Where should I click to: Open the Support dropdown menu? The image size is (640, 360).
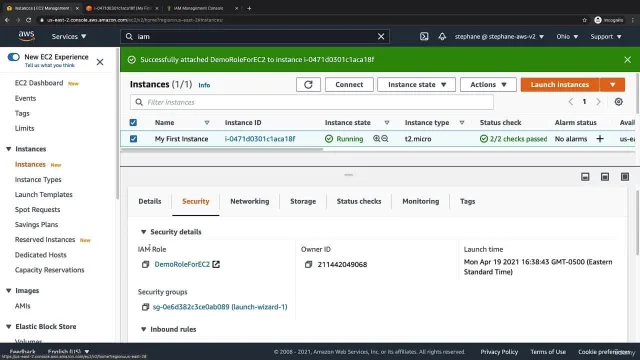606,36
